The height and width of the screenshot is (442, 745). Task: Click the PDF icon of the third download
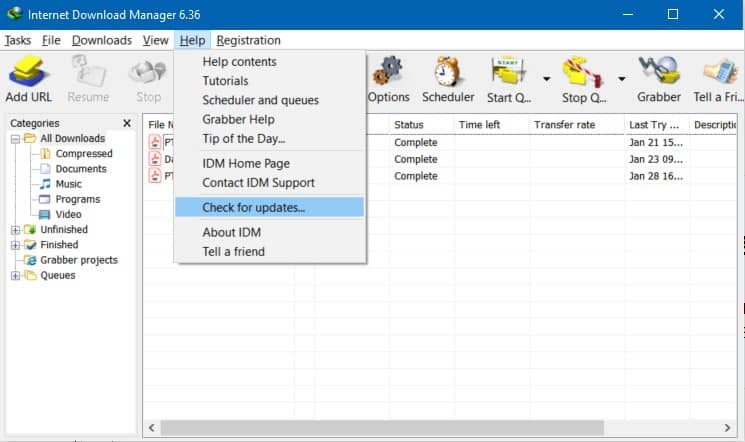tap(155, 175)
